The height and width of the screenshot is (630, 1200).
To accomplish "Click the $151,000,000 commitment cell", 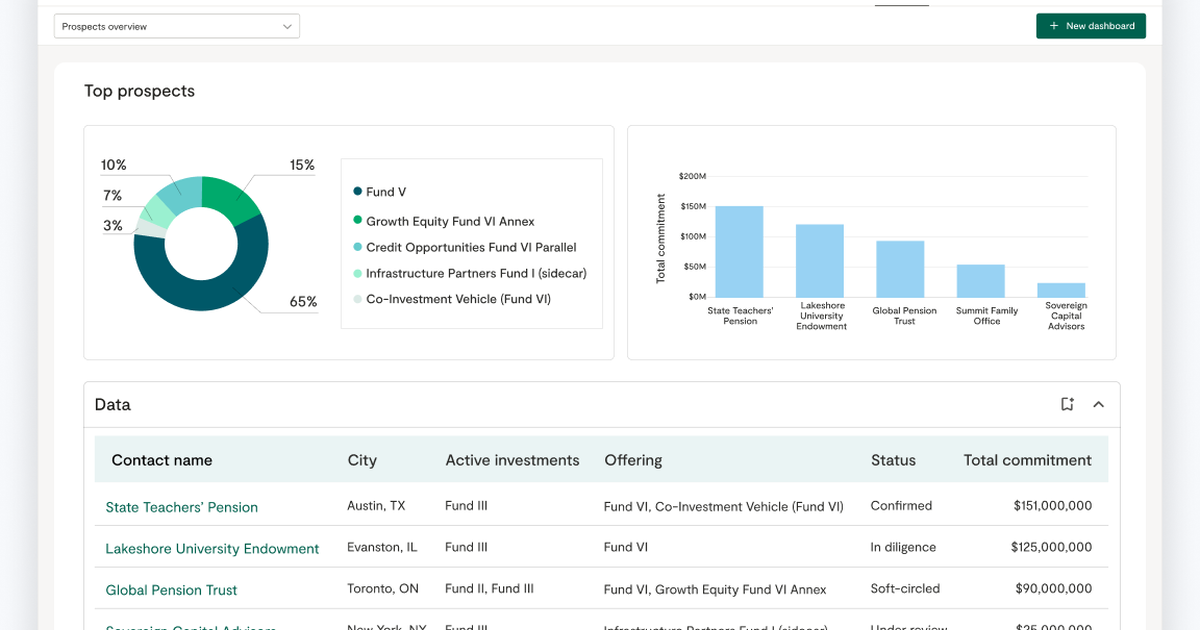I will 1052,506.
